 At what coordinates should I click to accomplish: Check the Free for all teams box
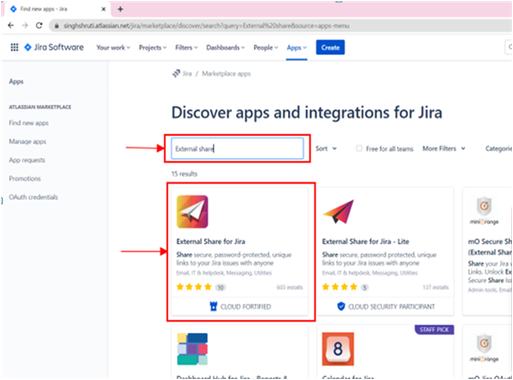click(359, 148)
